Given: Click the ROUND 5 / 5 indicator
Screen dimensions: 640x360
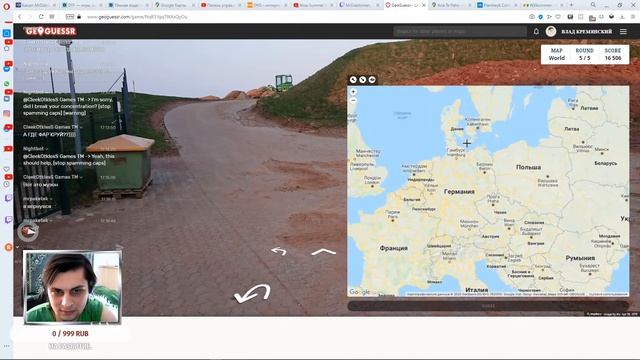Looking at the screenshot, I should click(x=584, y=54).
